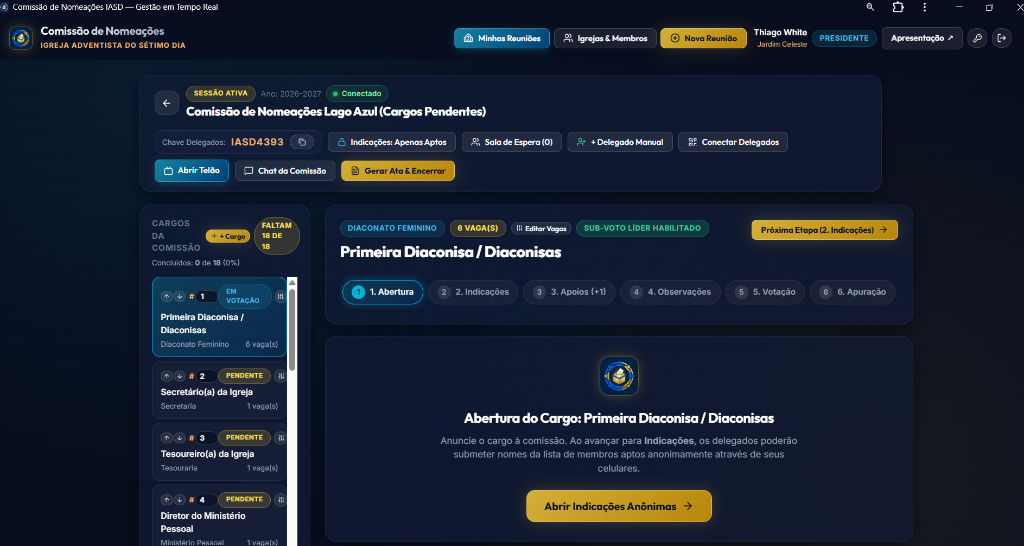
Task: Open settings sliders on Secretário(a) card
Action: [x=281, y=376]
